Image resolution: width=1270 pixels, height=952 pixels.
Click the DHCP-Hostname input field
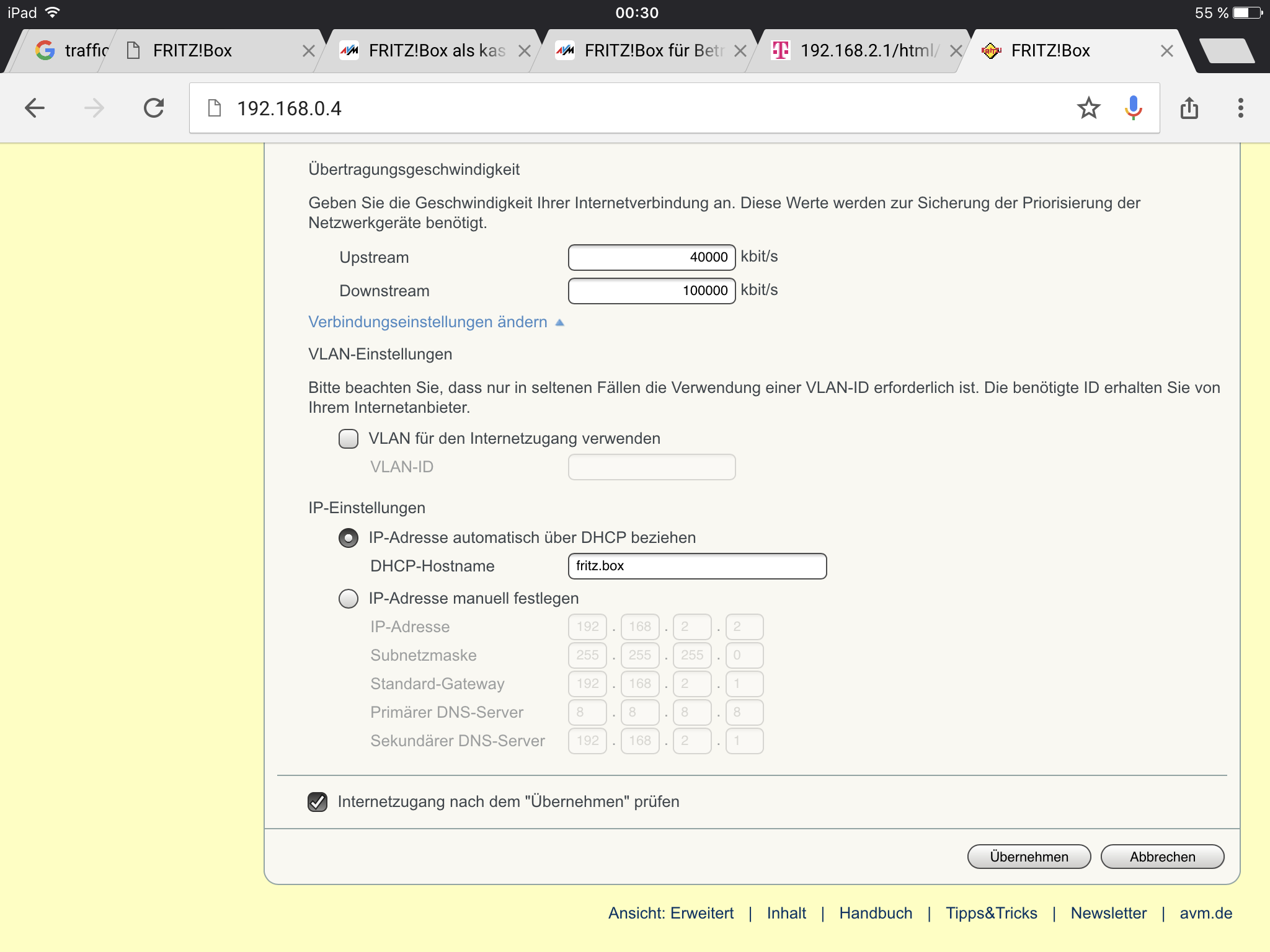697,566
